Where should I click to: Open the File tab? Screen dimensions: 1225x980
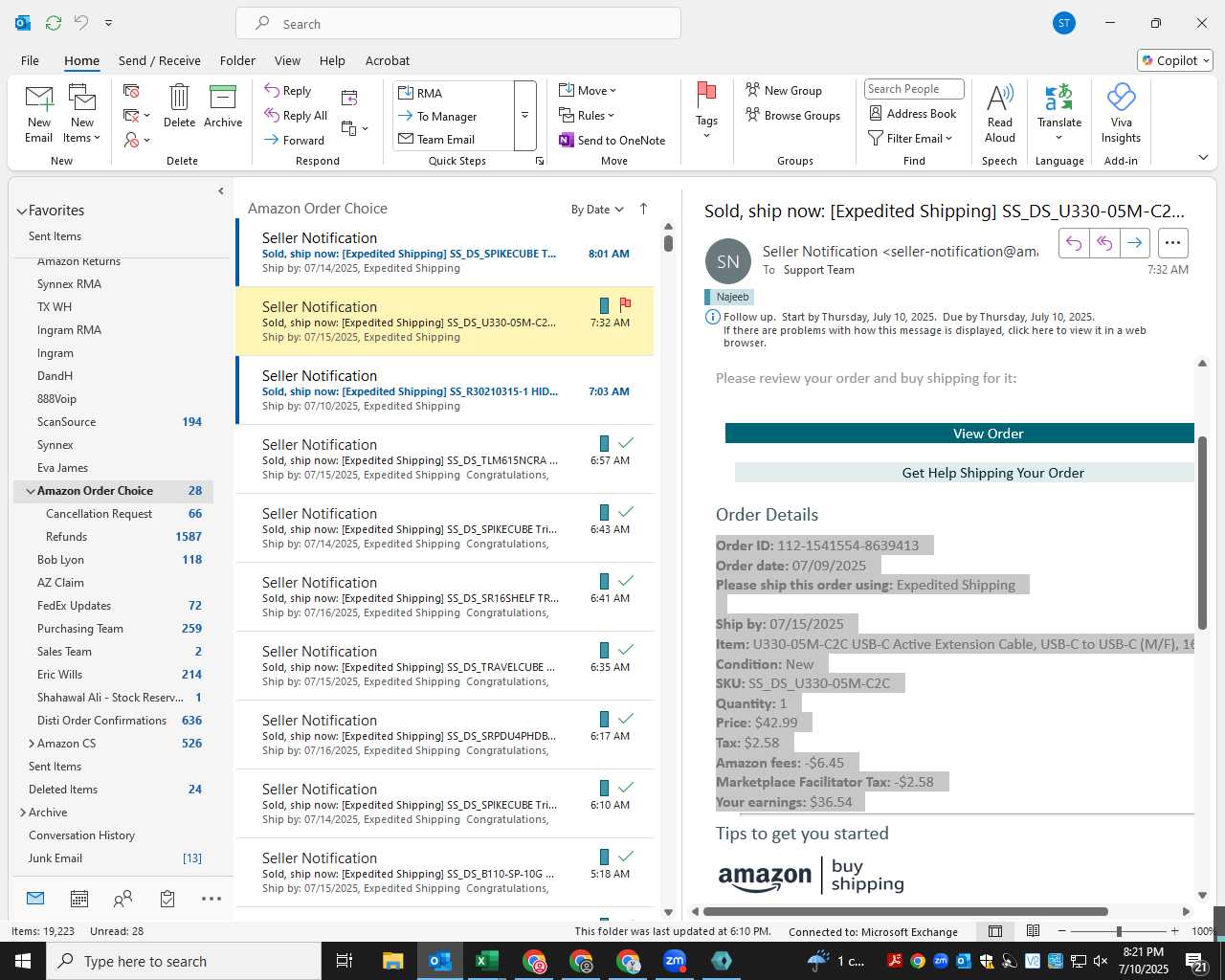30,60
